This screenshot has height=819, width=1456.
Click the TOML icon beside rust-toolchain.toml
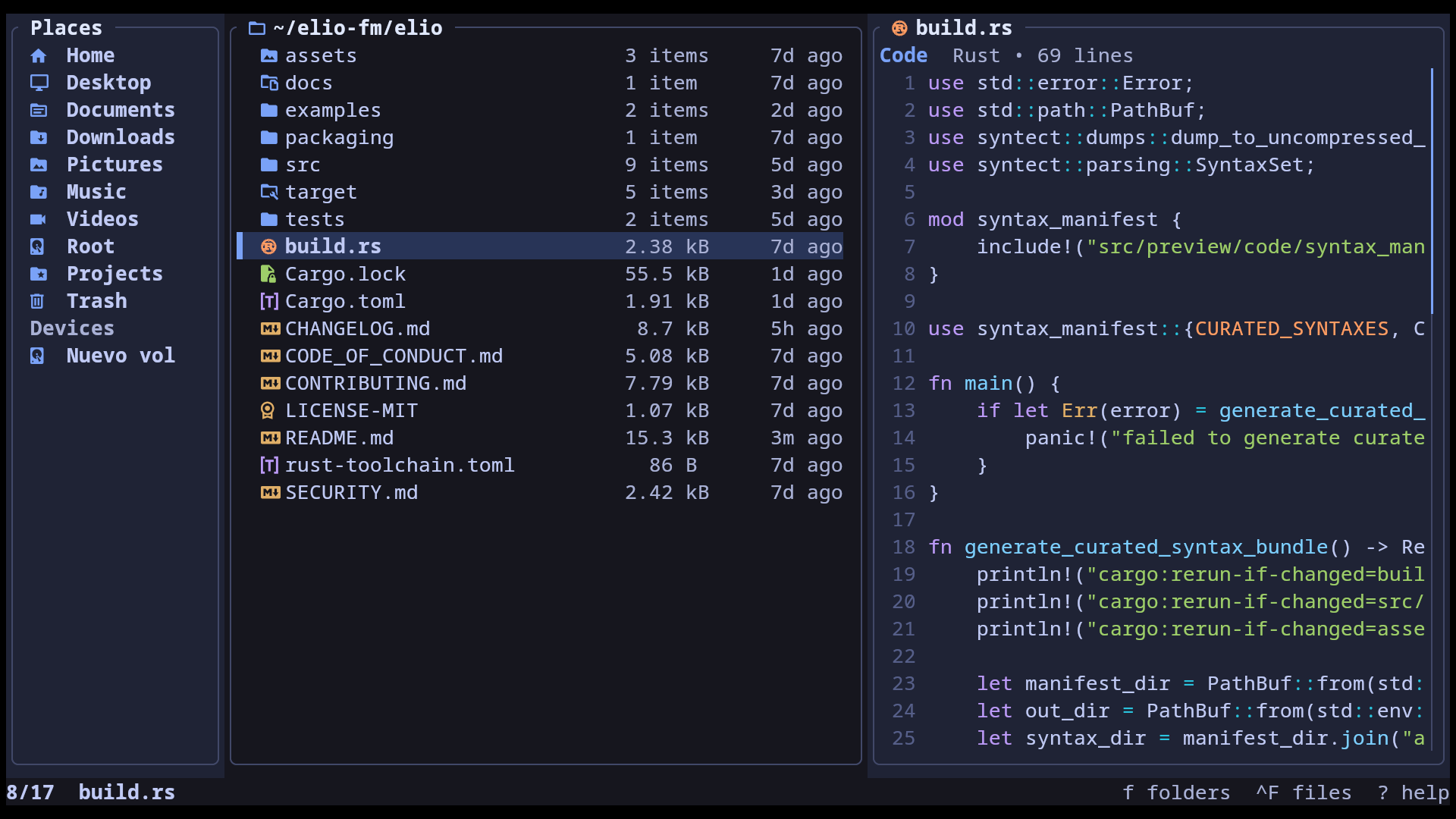pos(269,466)
